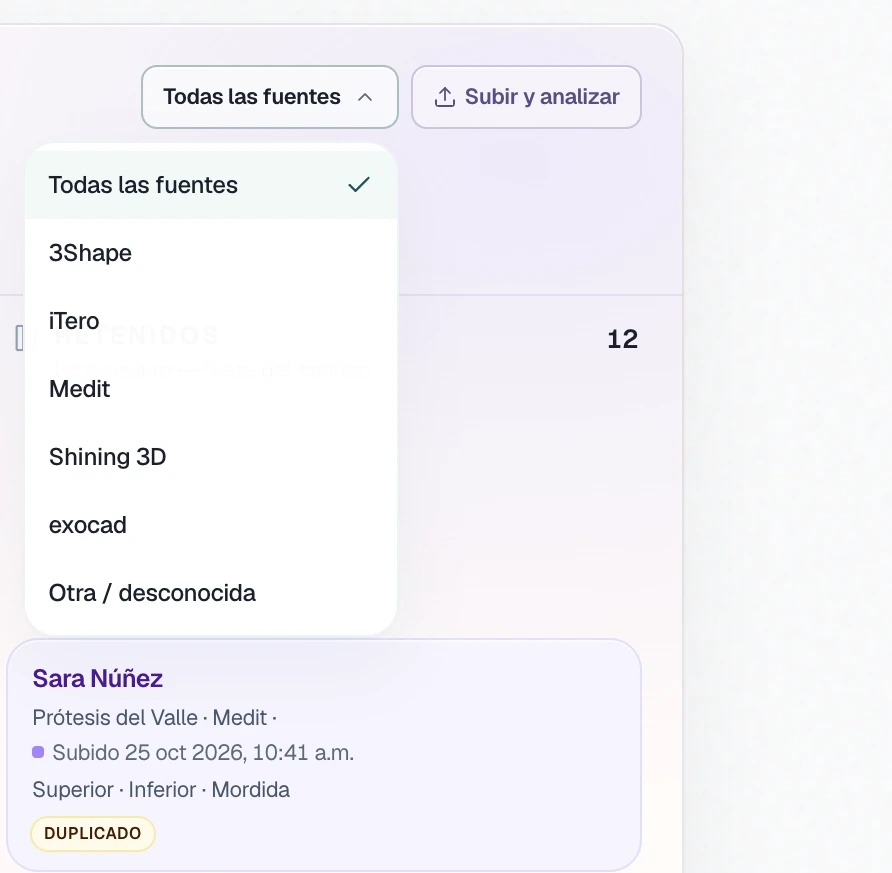Click the Subido 25 oct 2026 timestamp text
892x873 pixels.
pos(203,752)
